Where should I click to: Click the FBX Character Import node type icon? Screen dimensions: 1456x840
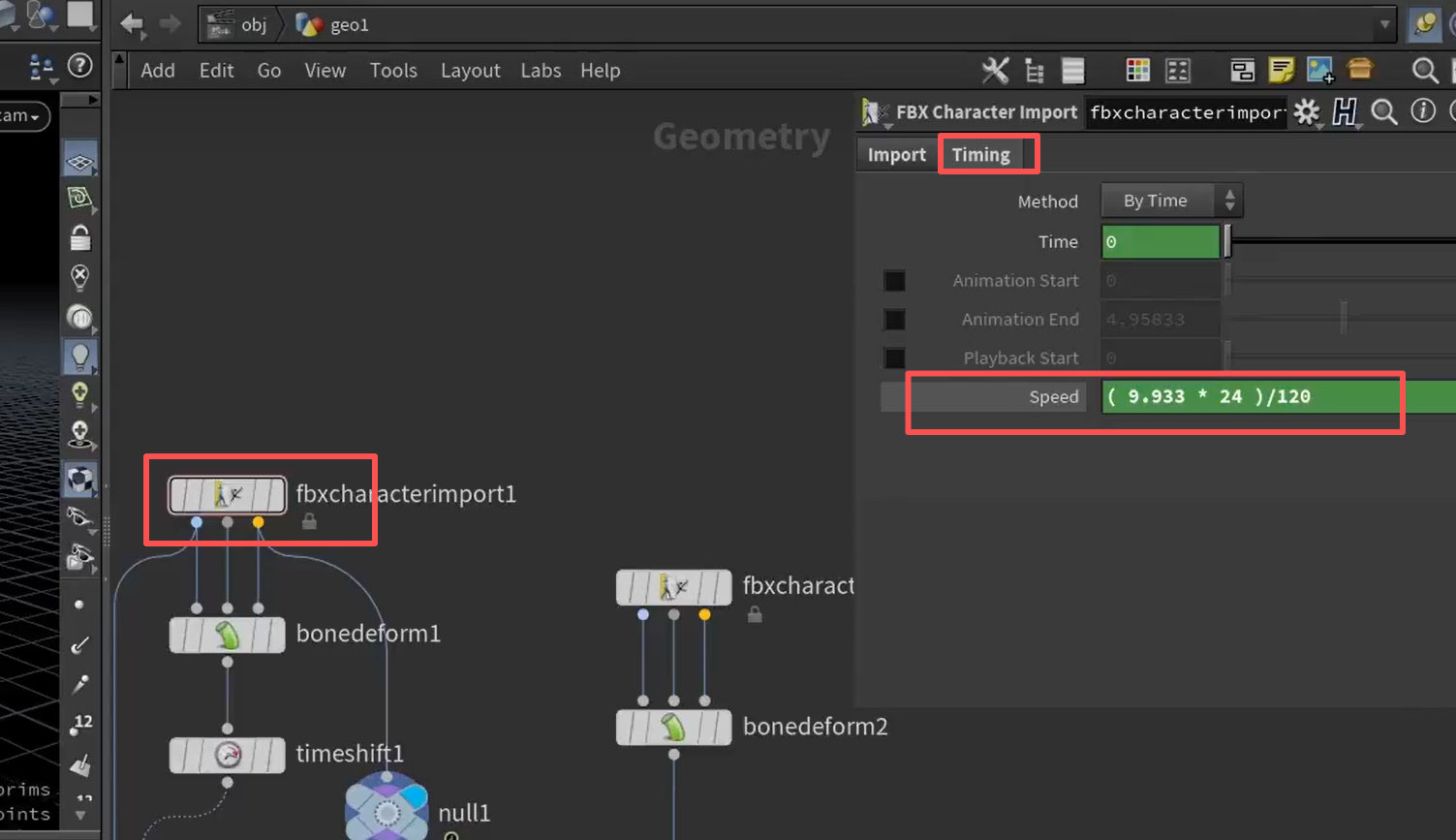click(875, 112)
